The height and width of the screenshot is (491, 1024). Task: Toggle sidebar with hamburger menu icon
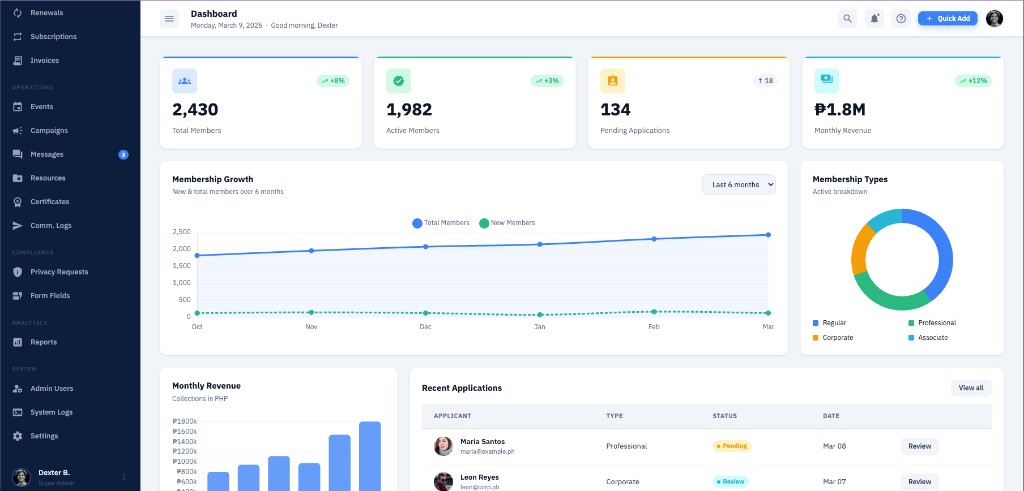[x=169, y=19]
